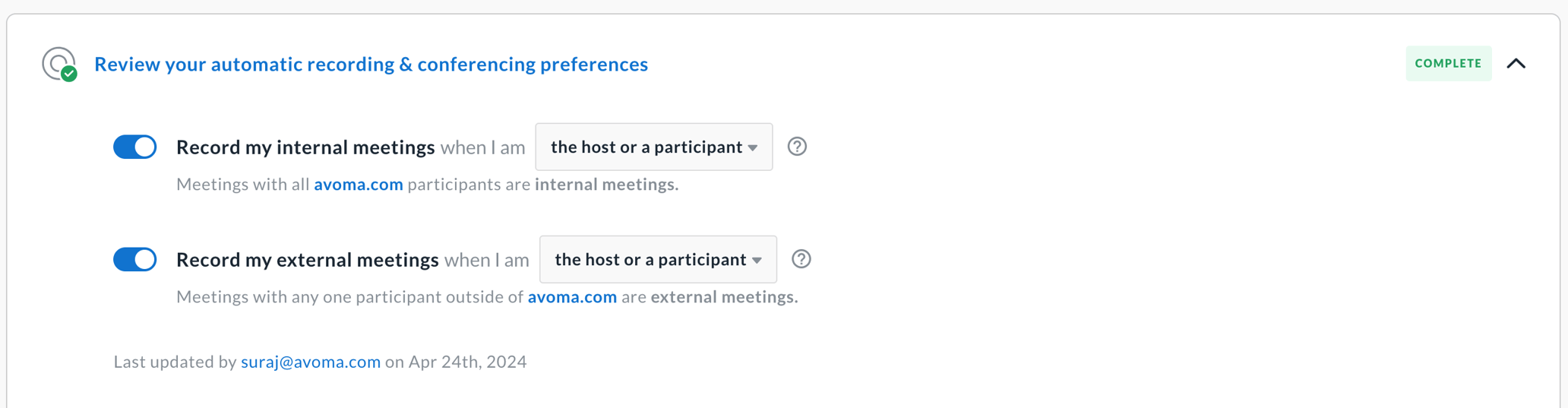Collapse the recording preferences section chevron
The image size is (1568, 408).
click(x=1516, y=64)
